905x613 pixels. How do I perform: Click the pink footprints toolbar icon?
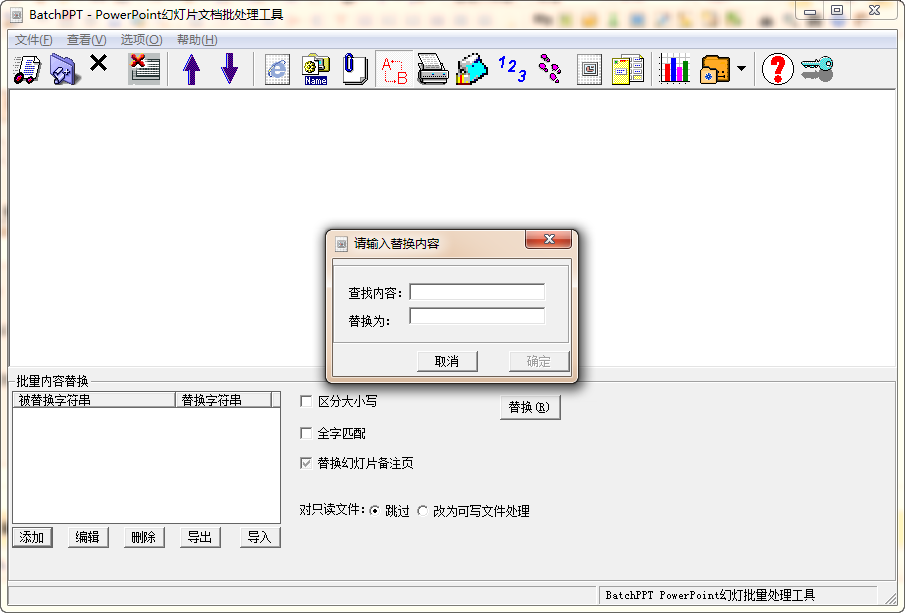[549, 68]
